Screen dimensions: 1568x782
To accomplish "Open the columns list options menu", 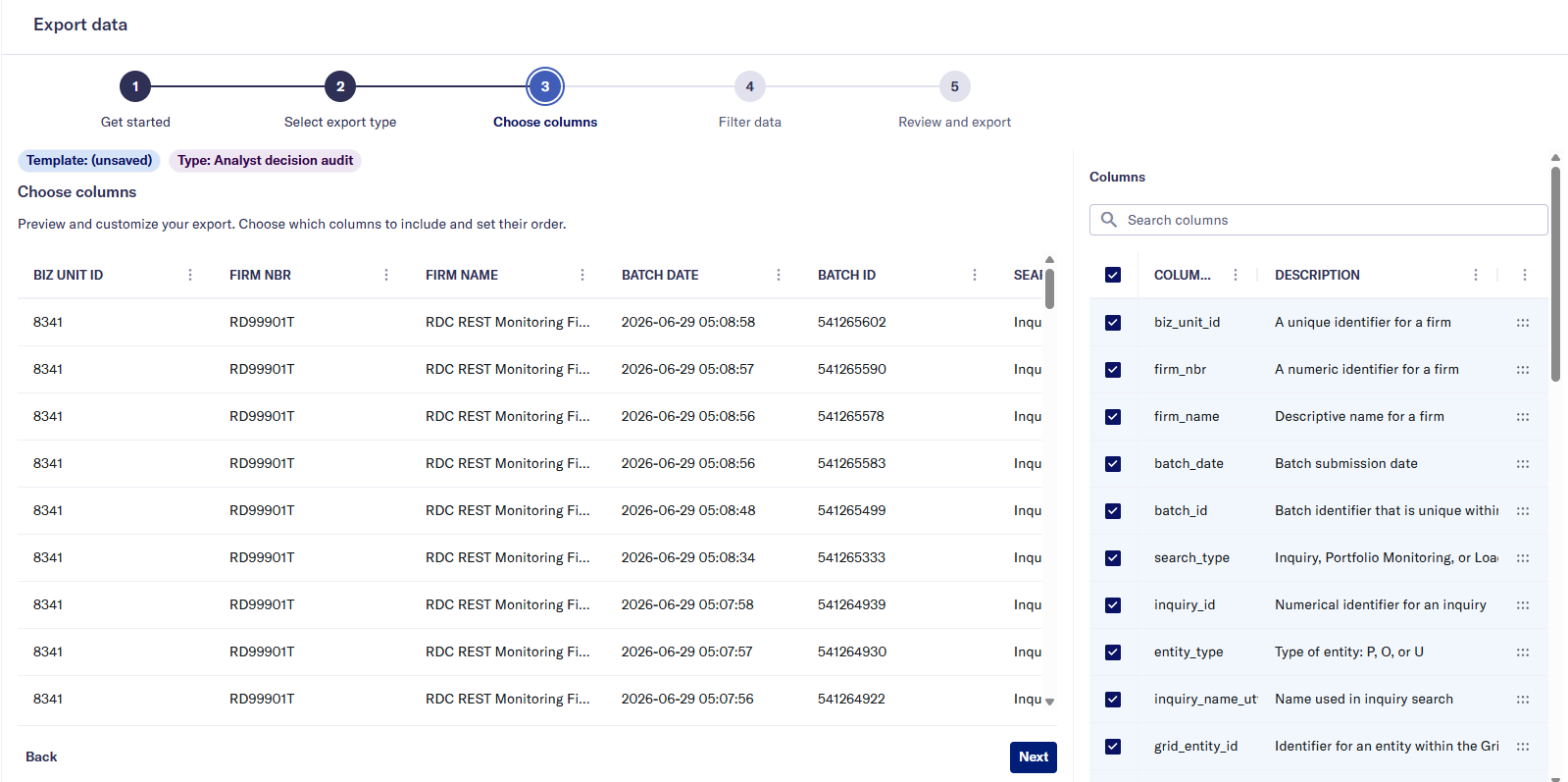I will (1525, 275).
